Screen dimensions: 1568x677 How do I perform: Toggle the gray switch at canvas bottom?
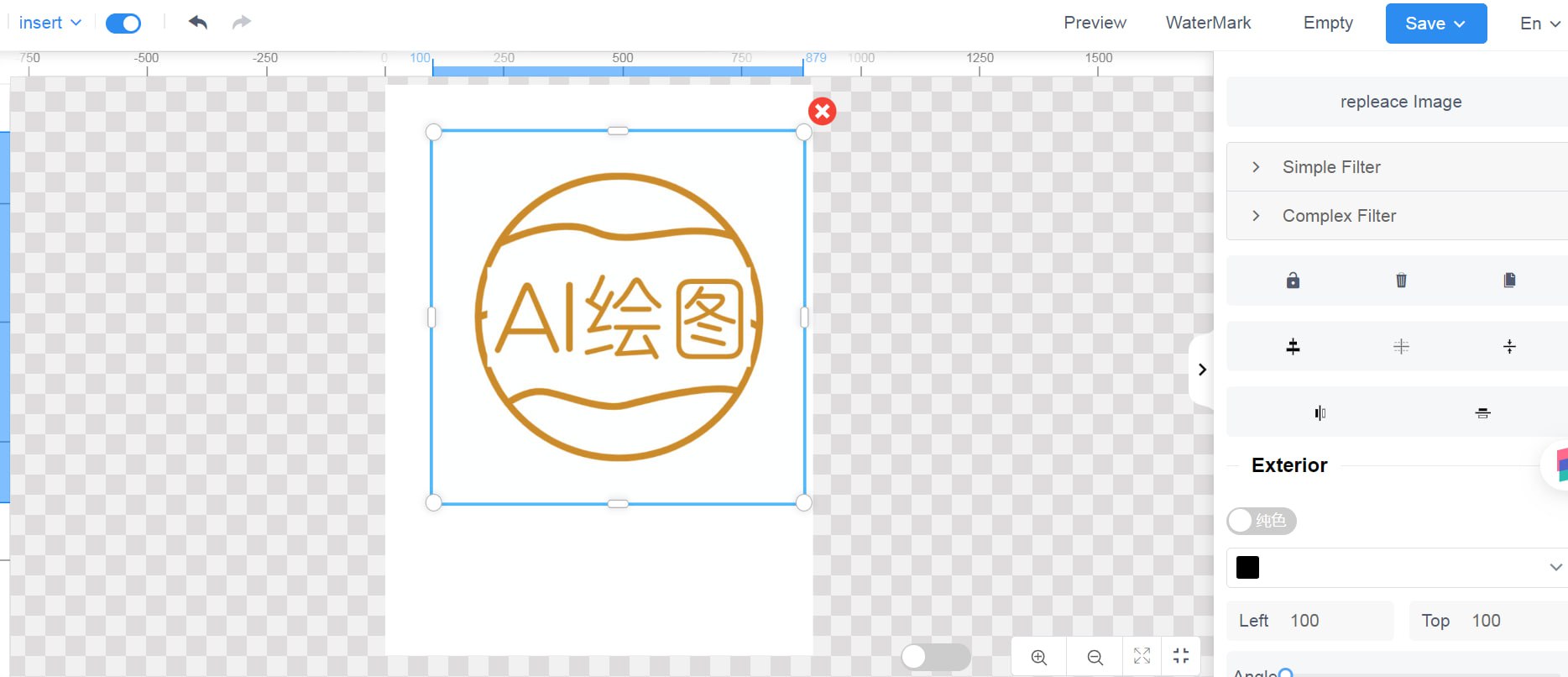[935, 656]
